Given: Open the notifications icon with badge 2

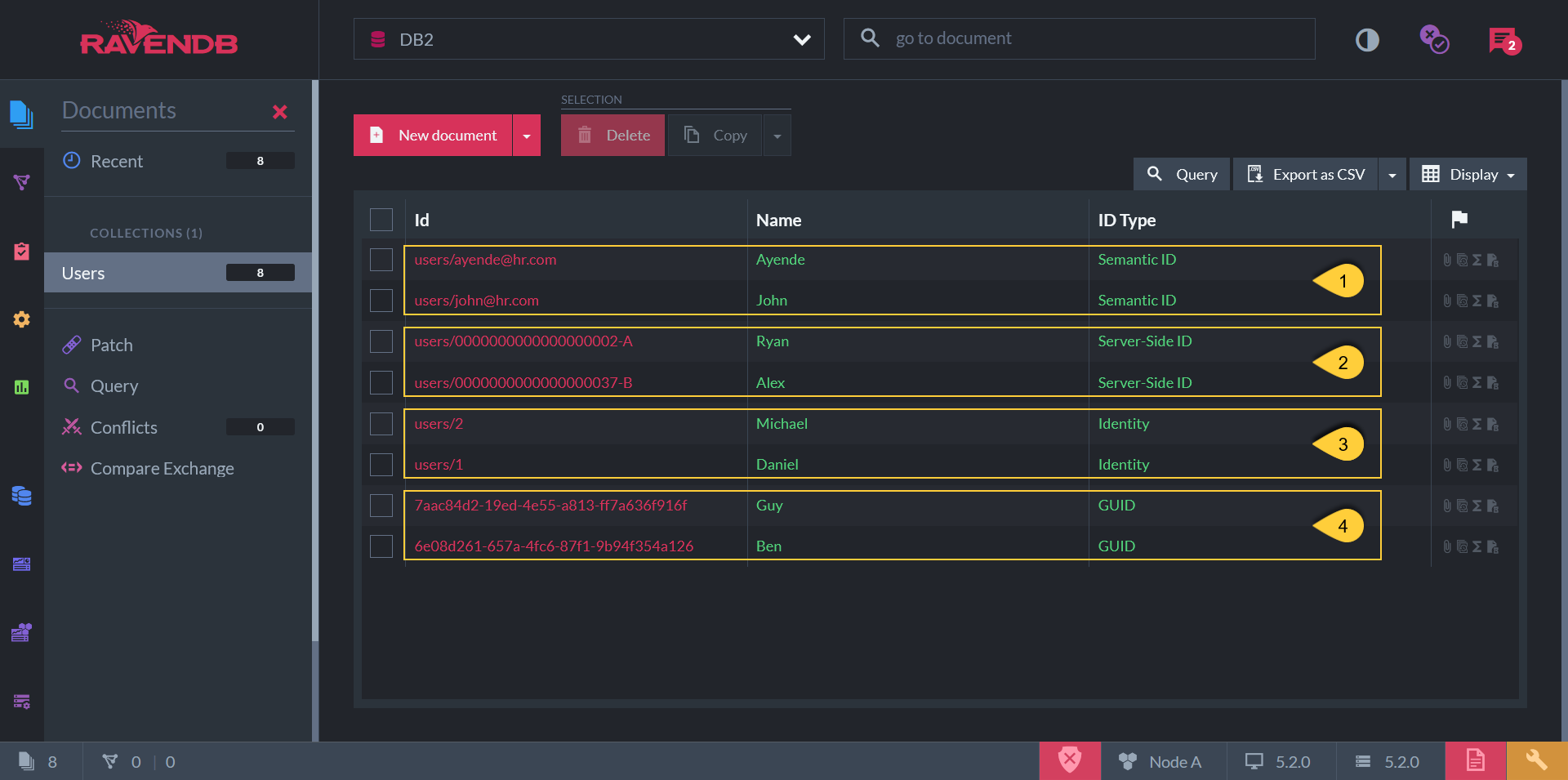Looking at the screenshot, I should pyautogui.click(x=1504, y=40).
